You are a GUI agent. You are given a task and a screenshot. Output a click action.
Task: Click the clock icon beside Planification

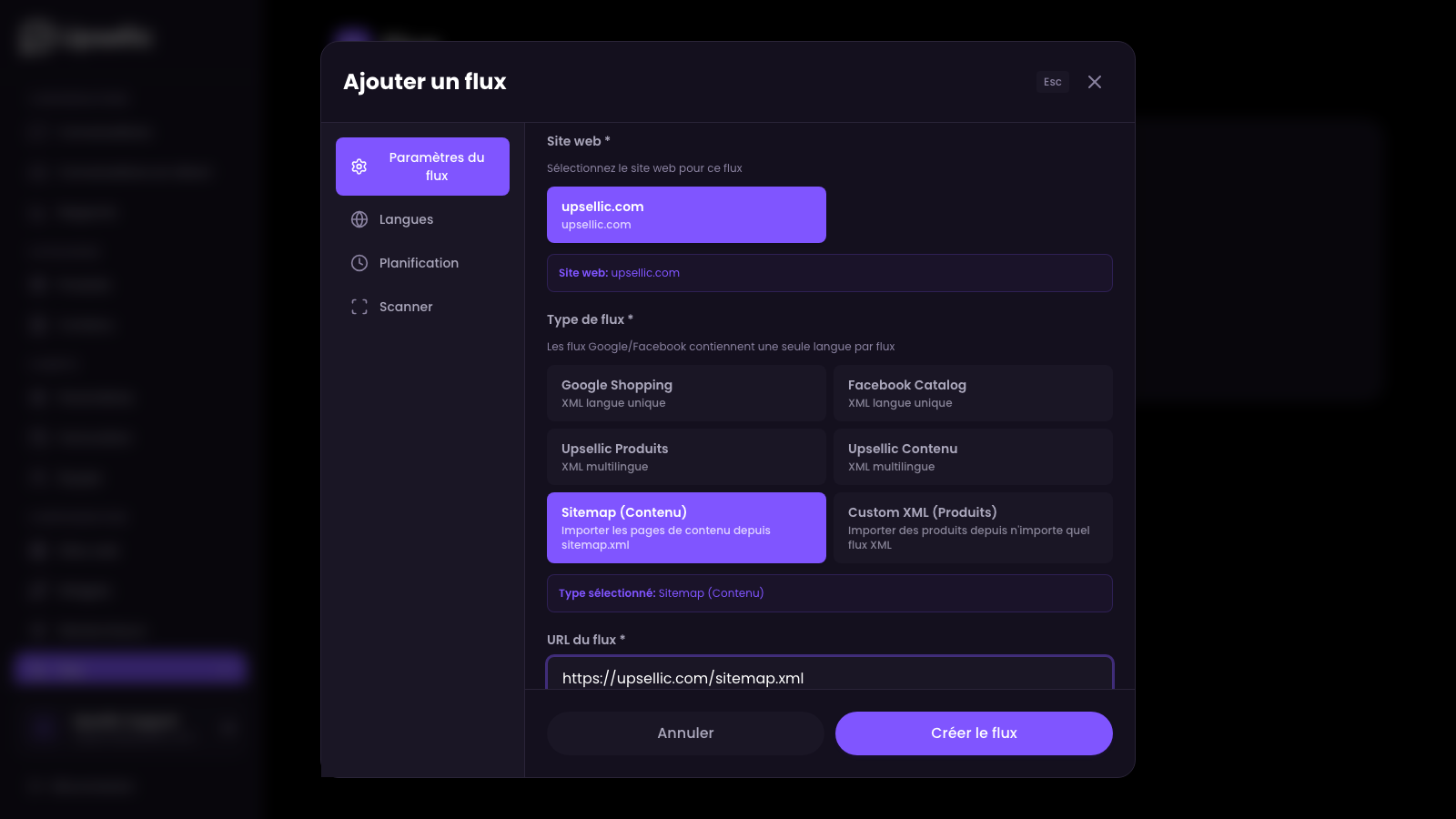coord(359,263)
